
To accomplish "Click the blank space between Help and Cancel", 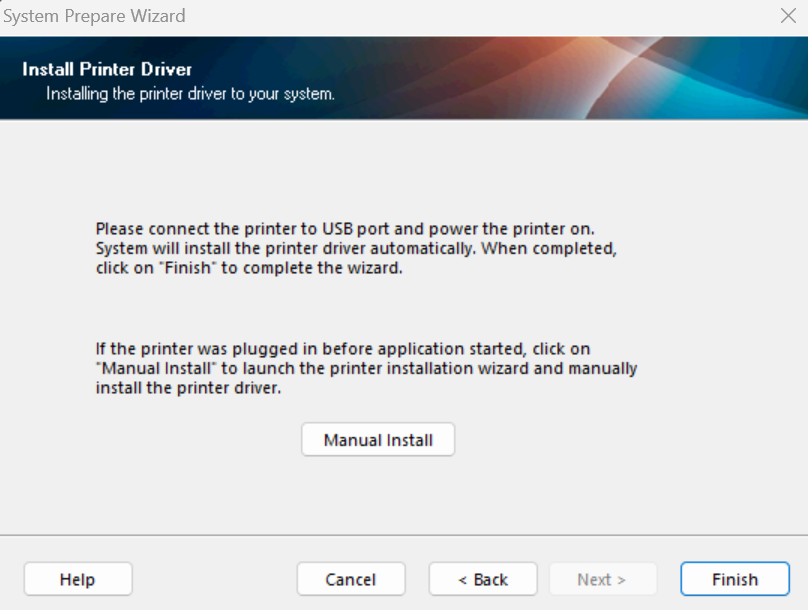I will tap(214, 579).
